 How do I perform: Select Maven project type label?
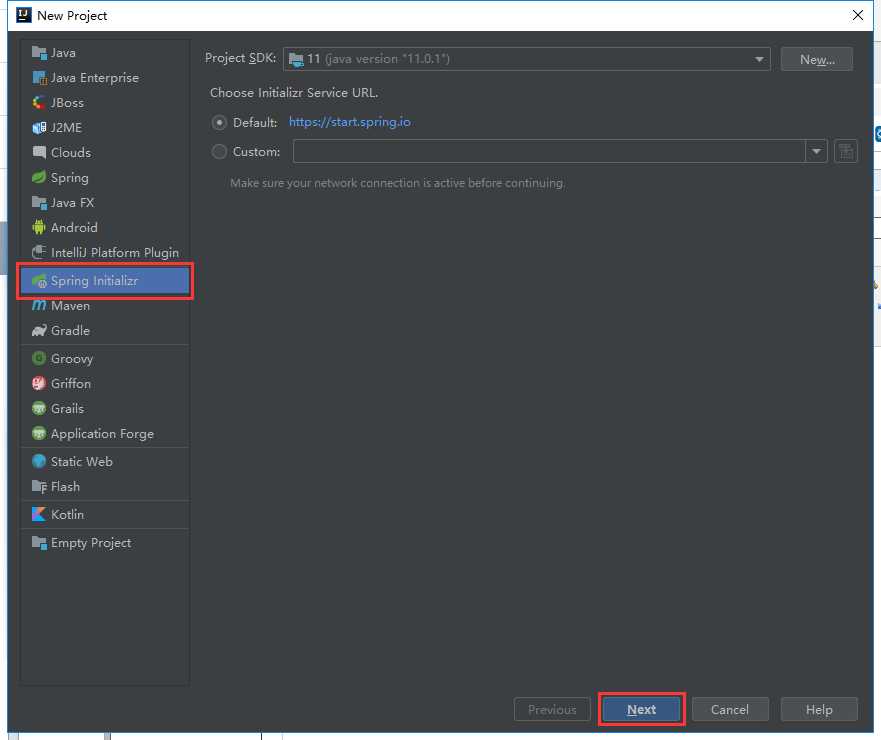(70, 306)
